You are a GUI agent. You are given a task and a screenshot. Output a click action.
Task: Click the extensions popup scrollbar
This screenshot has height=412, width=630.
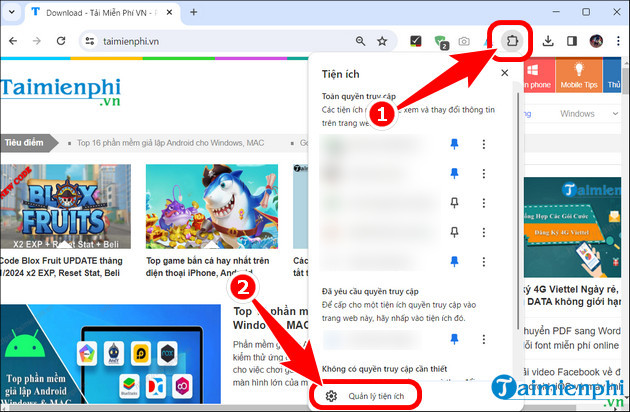pos(518,209)
